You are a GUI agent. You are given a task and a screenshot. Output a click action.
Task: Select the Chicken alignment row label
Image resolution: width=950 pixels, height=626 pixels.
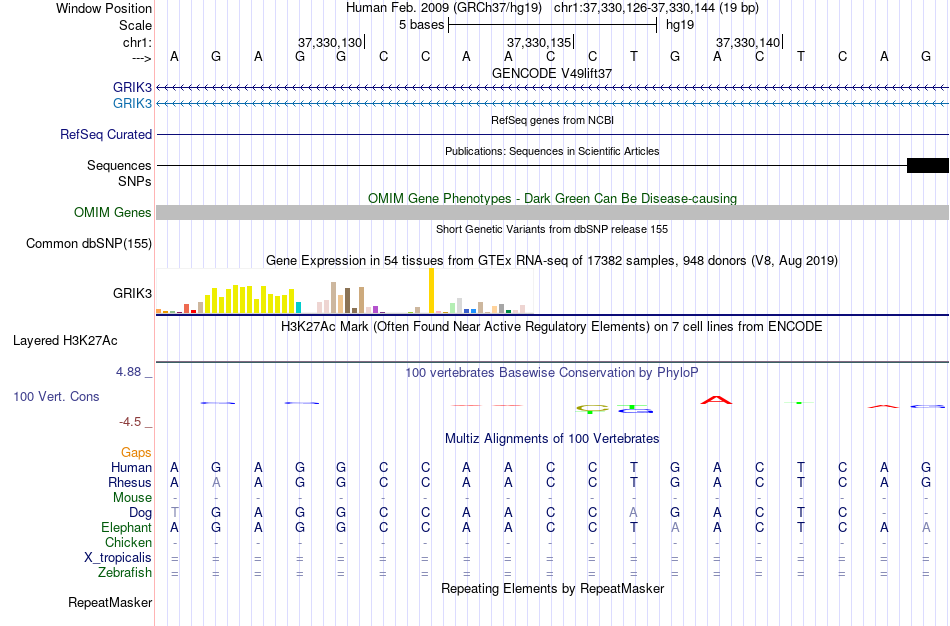click(x=128, y=542)
